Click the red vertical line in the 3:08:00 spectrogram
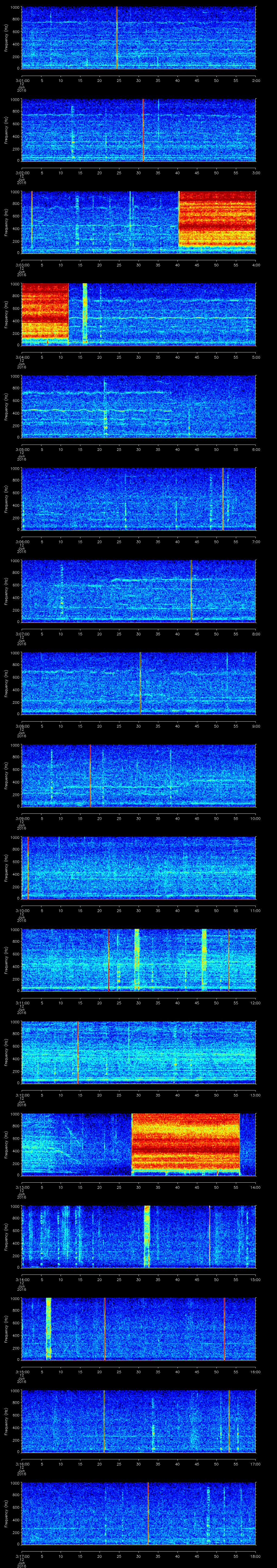277x1568 pixels. click(140, 683)
